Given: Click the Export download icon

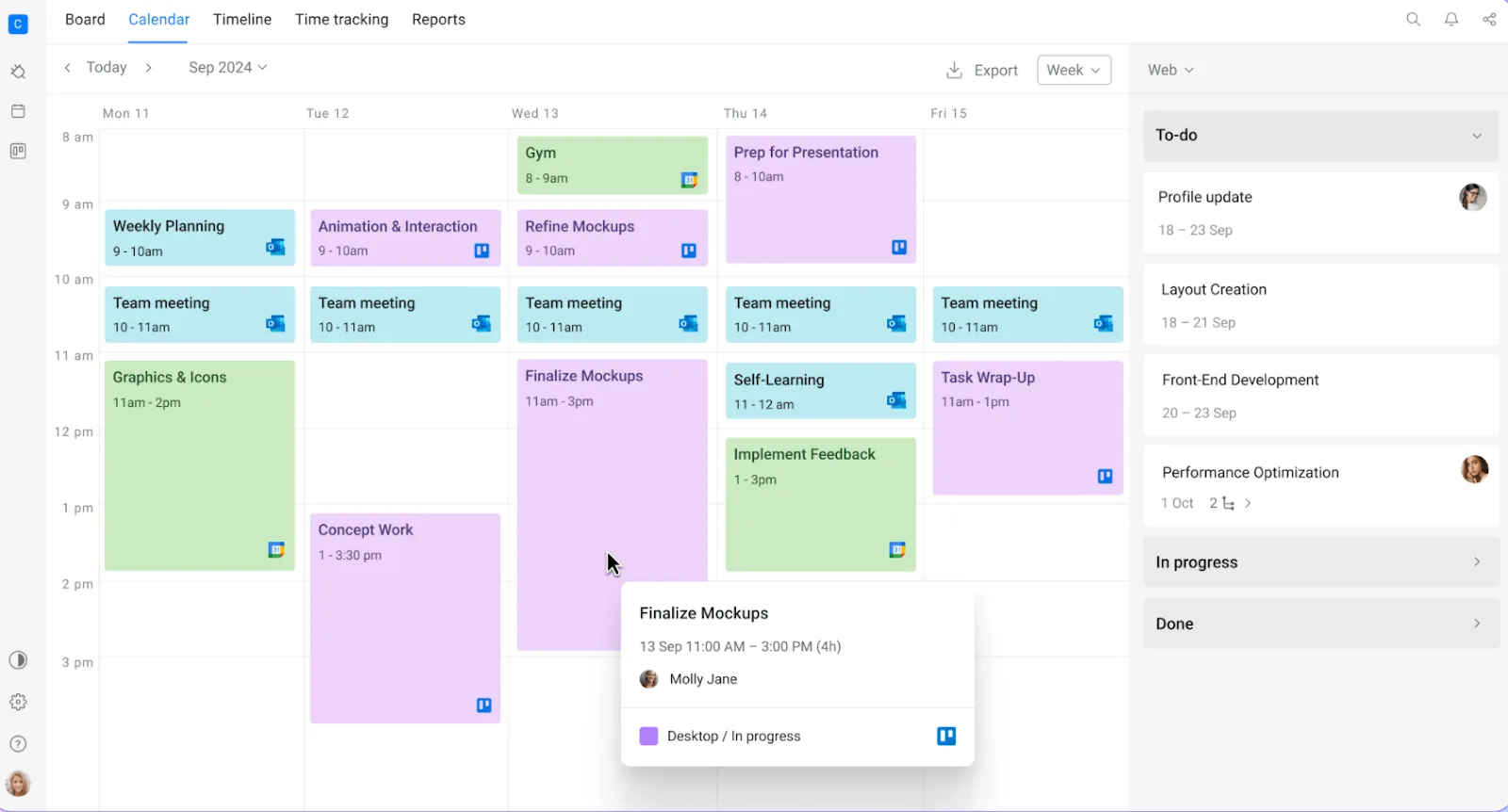Looking at the screenshot, I should pyautogui.click(x=954, y=70).
